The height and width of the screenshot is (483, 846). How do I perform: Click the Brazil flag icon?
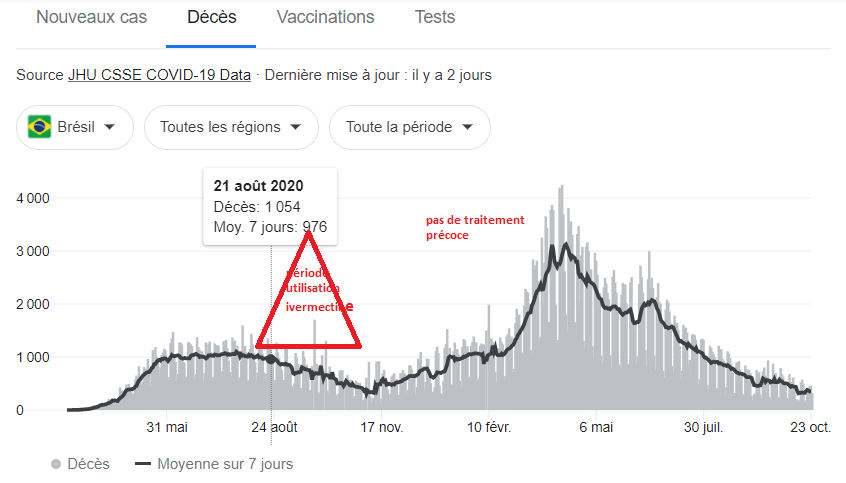[x=40, y=127]
